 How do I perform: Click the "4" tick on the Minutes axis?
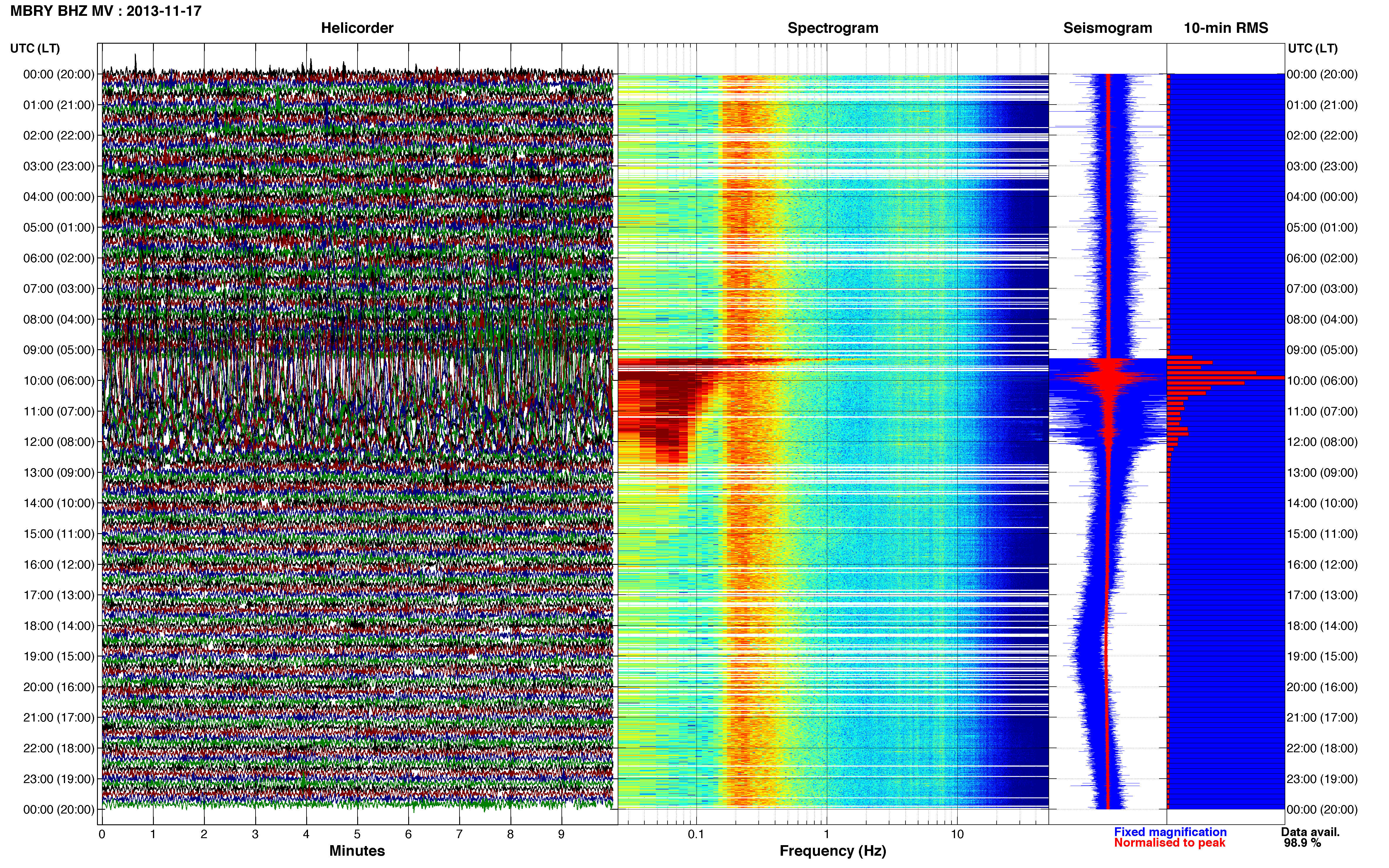tap(306, 834)
